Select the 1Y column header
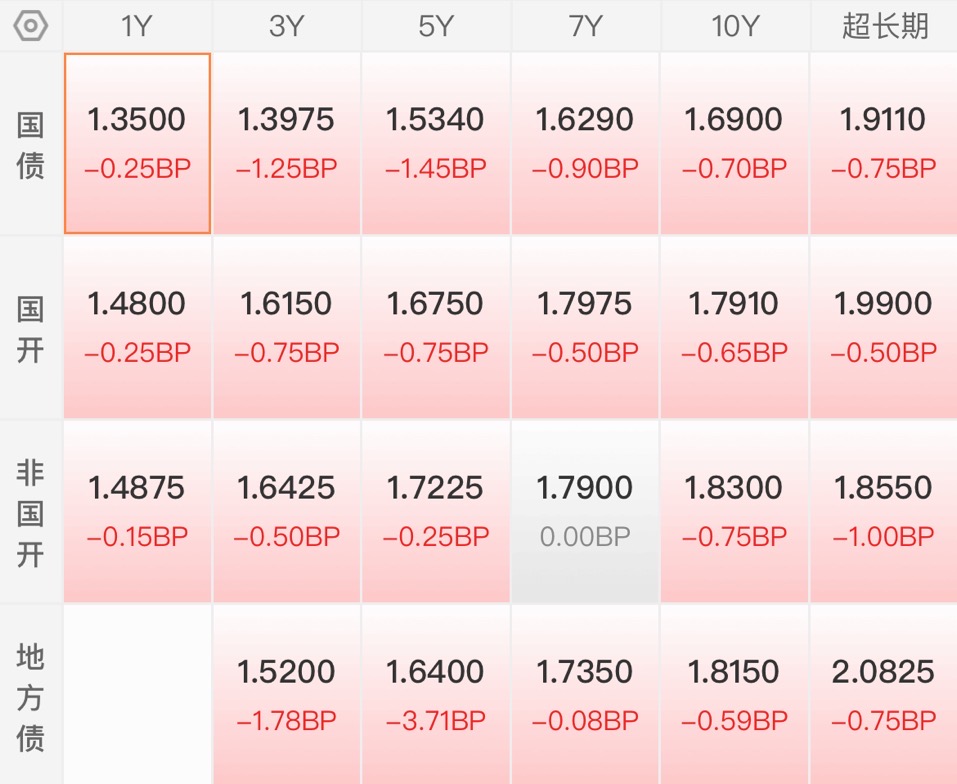The width and height of the screenshot is (957, 784). [137, 26]
